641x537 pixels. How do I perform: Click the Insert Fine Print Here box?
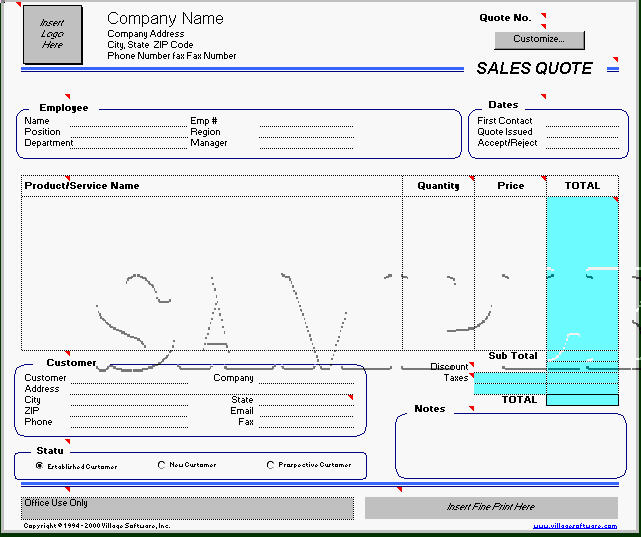(x=490, y=508)
